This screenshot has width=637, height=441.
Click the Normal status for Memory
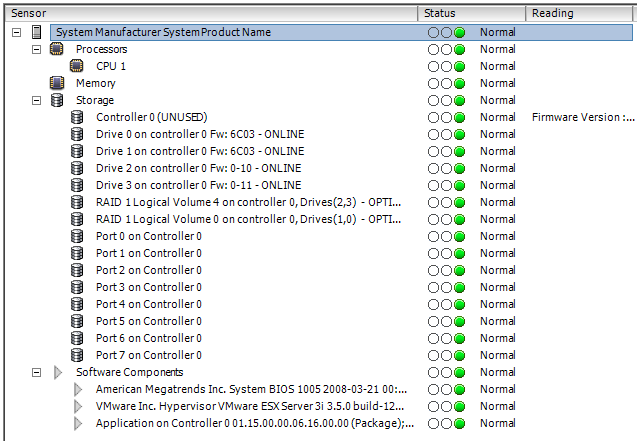498,83
